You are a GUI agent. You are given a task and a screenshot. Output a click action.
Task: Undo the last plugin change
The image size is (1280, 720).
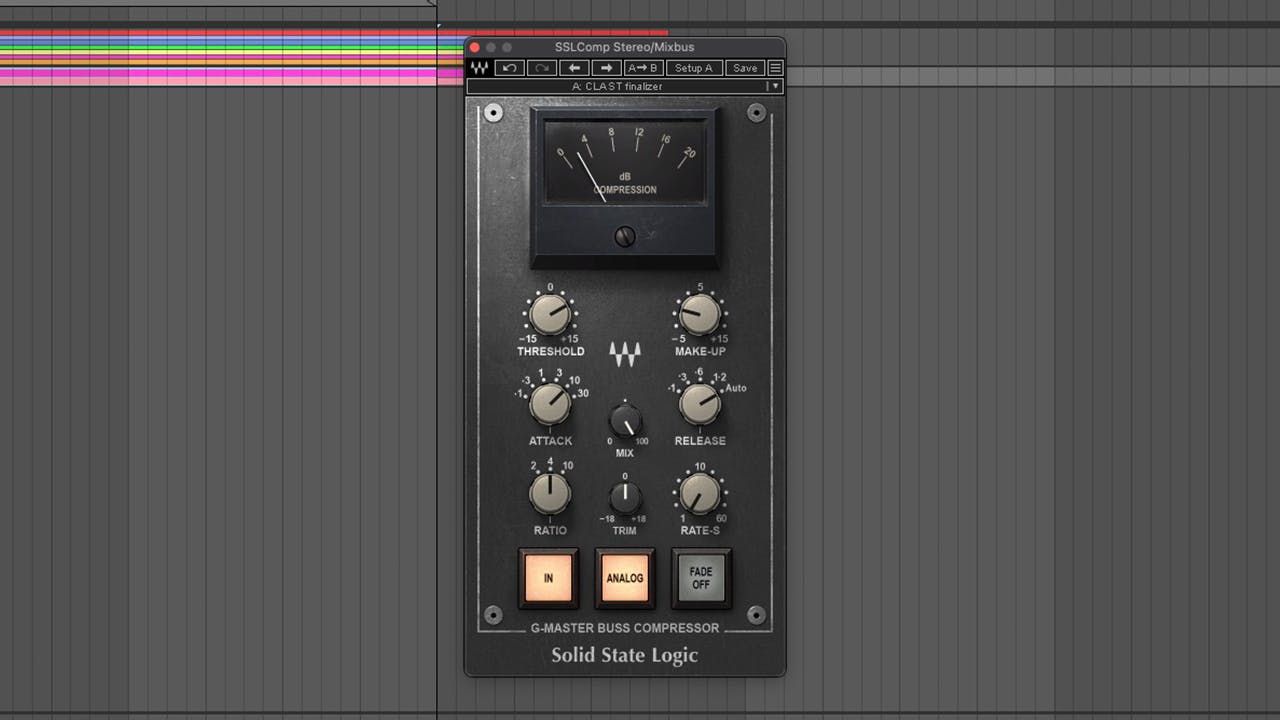click(x=510, y=68)
